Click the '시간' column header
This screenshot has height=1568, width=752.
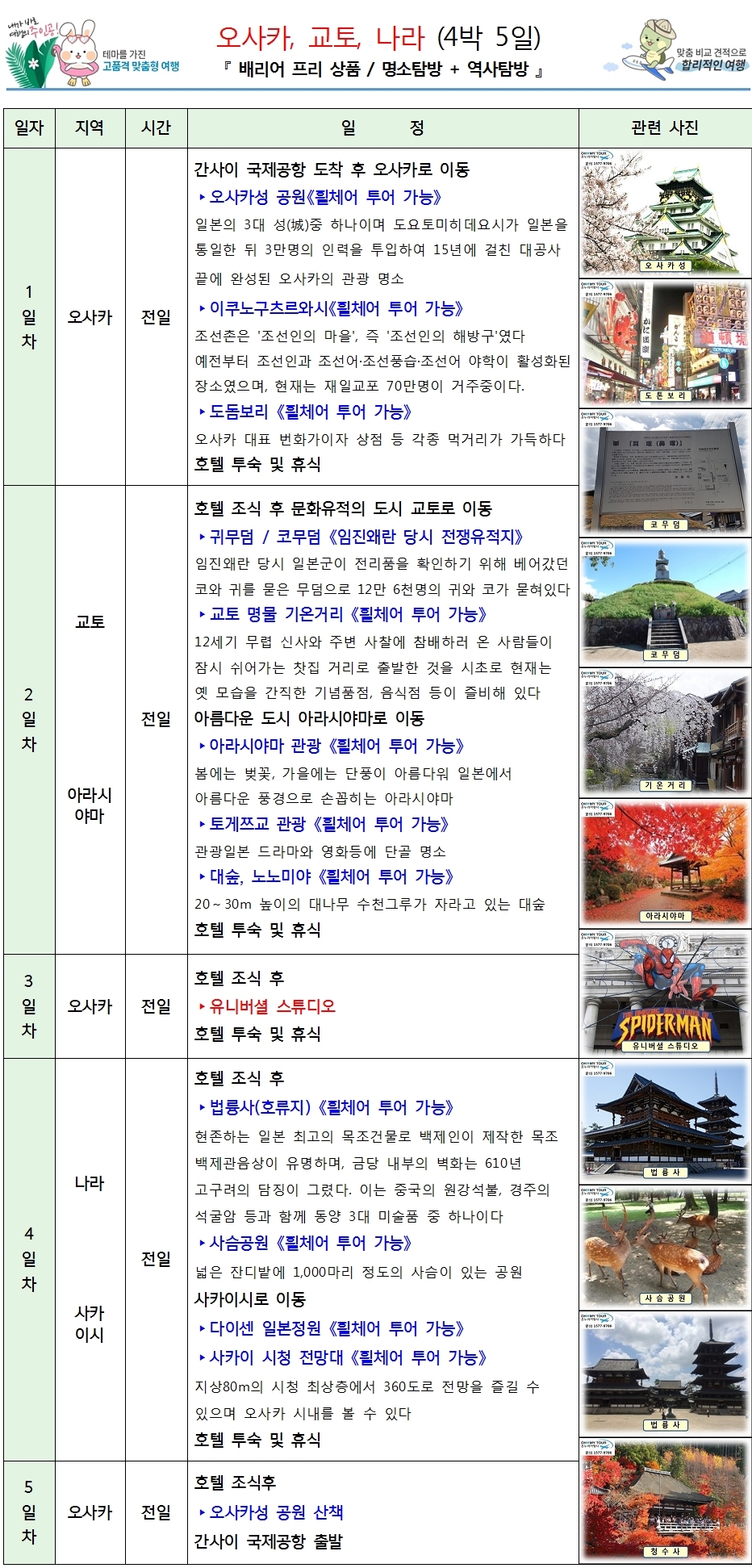click(156, 128)
